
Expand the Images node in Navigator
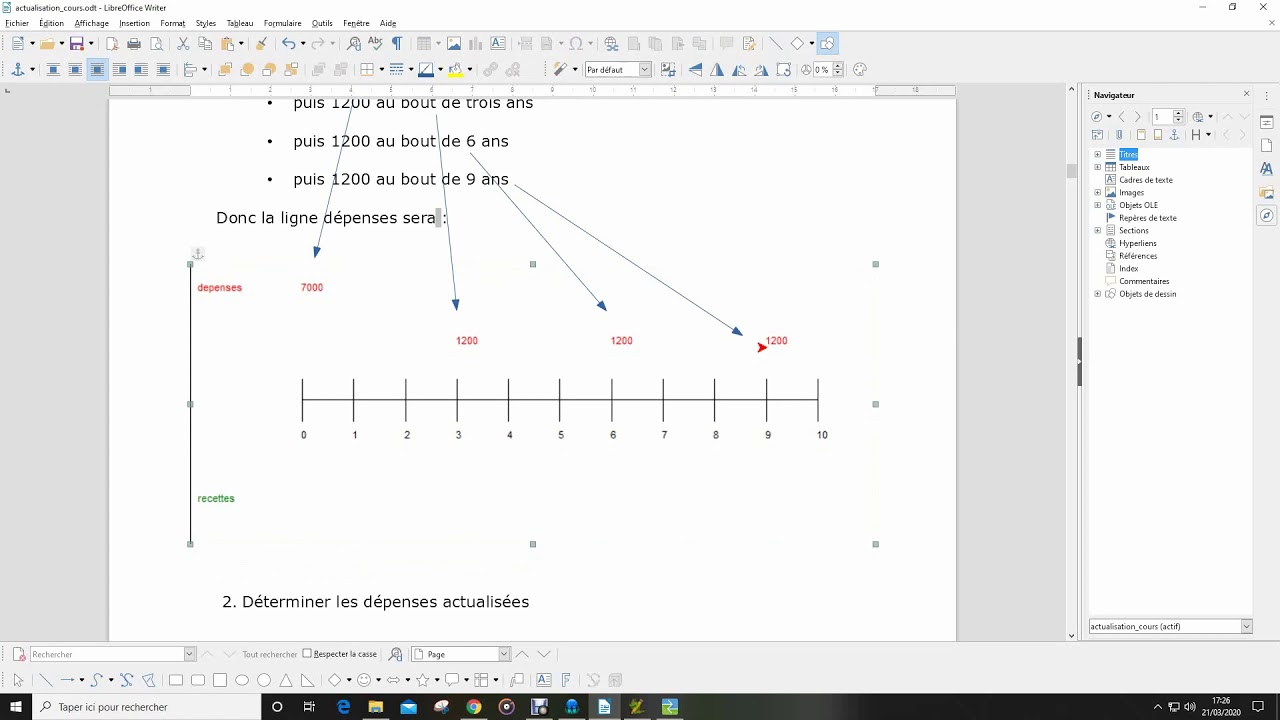pos(1098,193)
